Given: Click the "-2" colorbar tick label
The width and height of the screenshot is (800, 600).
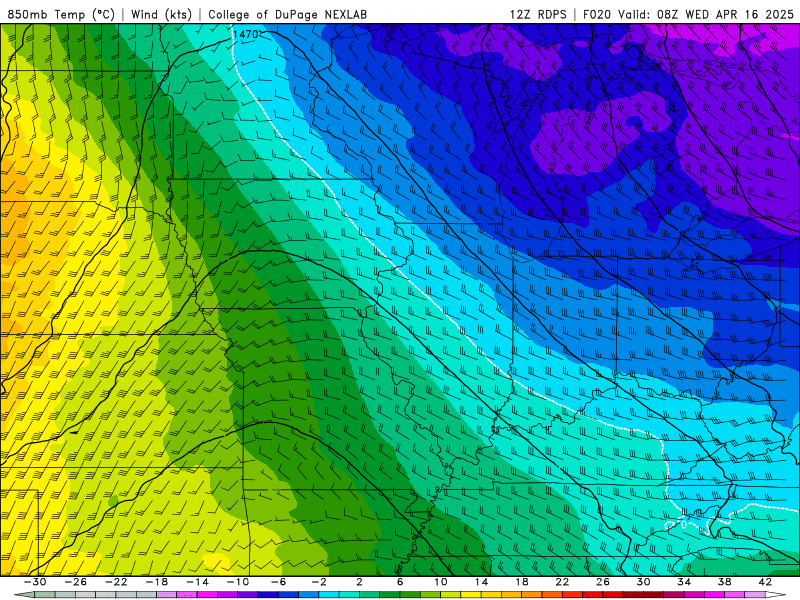Looking at the screenshot, I should [319, 582].
